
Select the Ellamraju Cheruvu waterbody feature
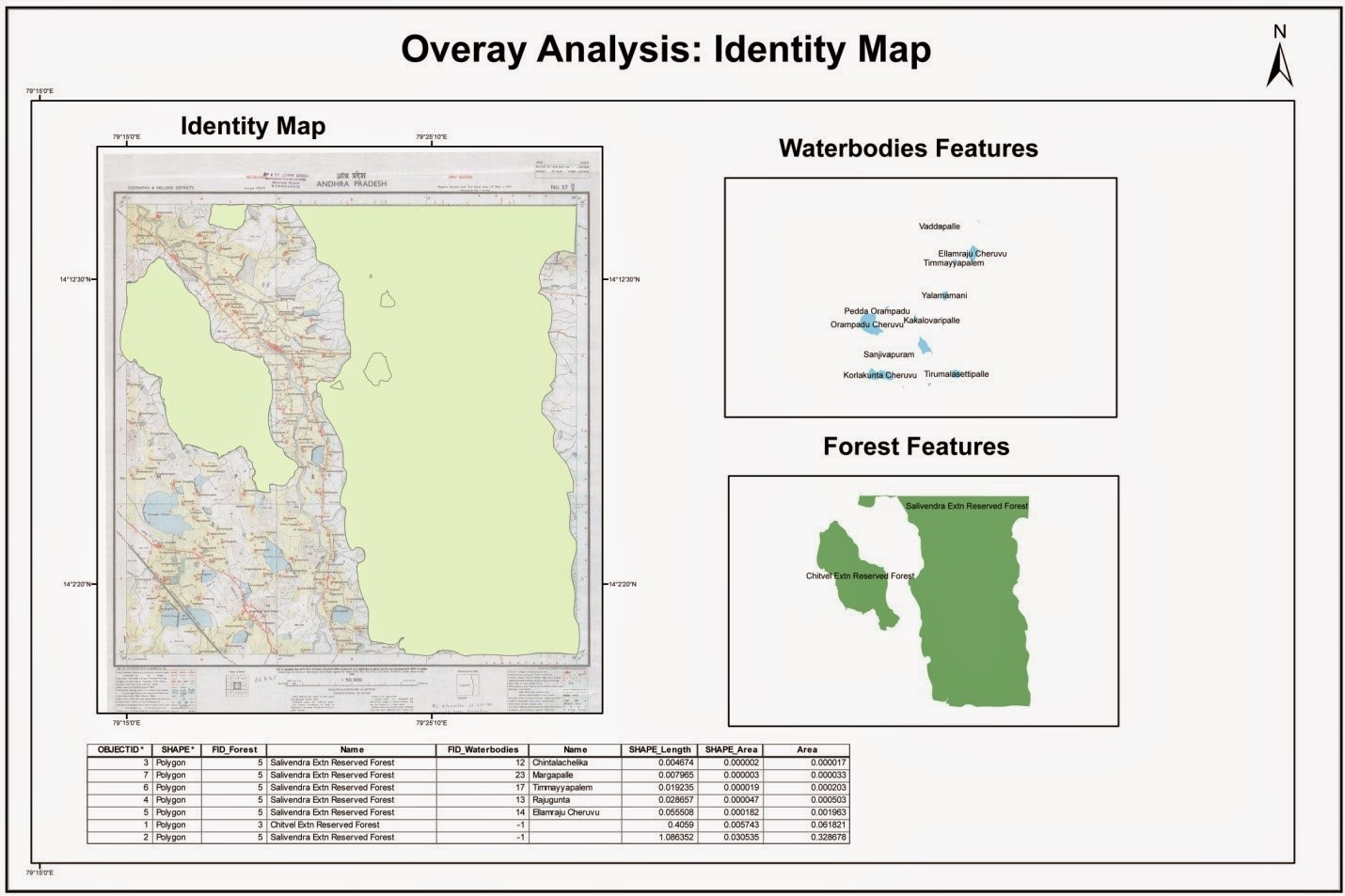[974, 252]
